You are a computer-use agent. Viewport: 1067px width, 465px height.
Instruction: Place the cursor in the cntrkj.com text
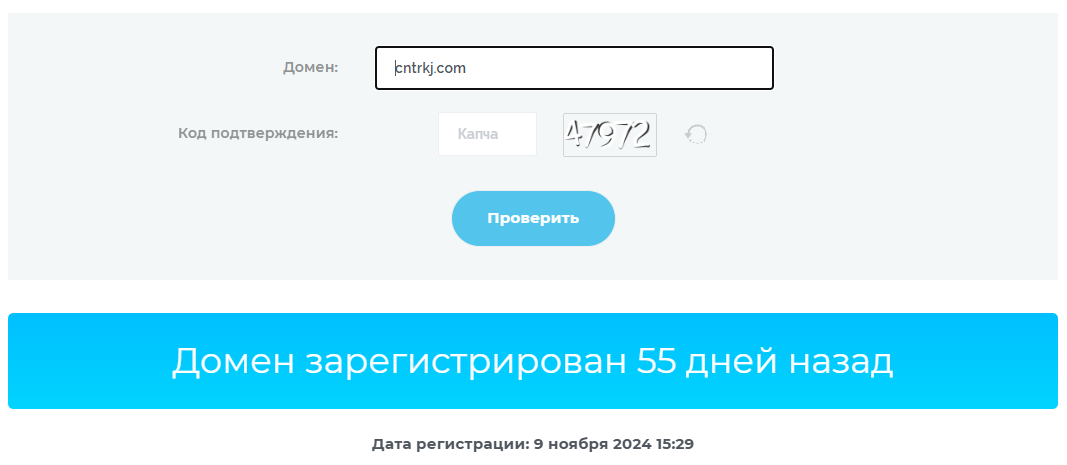tap(431, 68)
